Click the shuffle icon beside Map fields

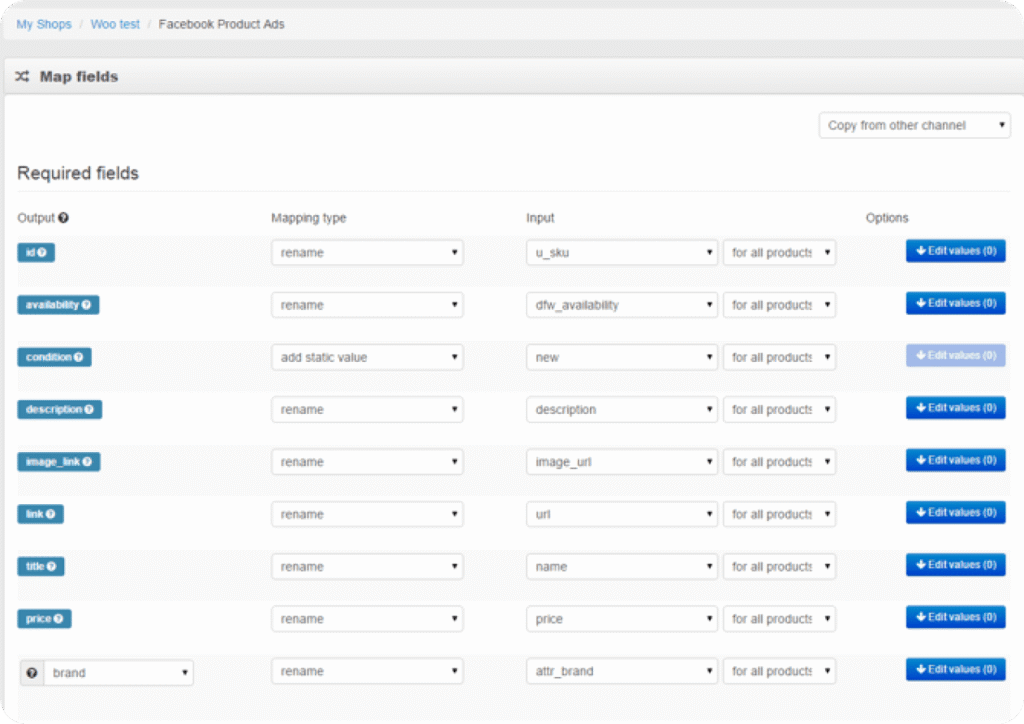coord(22,77)
